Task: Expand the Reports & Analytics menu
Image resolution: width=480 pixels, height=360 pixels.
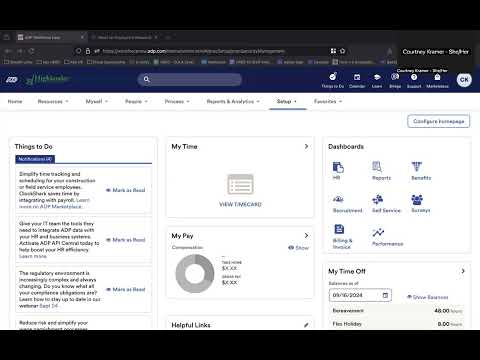Action: pyautogui.click(x=233, y=101)
